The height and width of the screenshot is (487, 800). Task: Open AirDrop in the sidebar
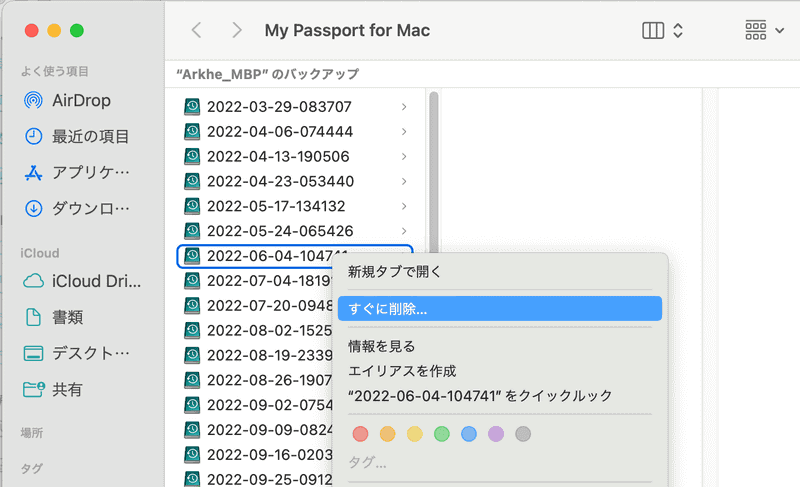point(67,100)
